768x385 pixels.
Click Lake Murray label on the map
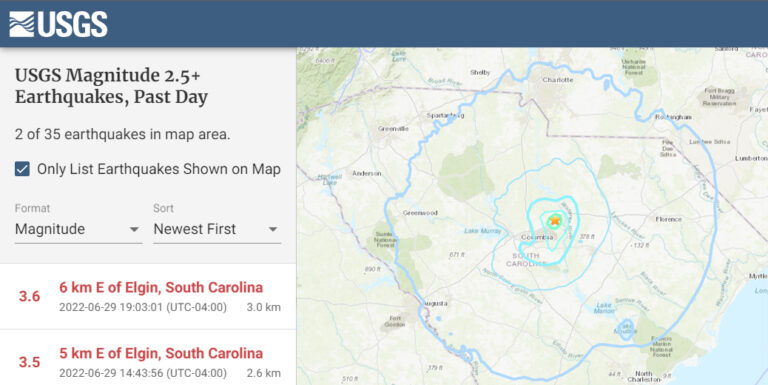tap(482, 231)
